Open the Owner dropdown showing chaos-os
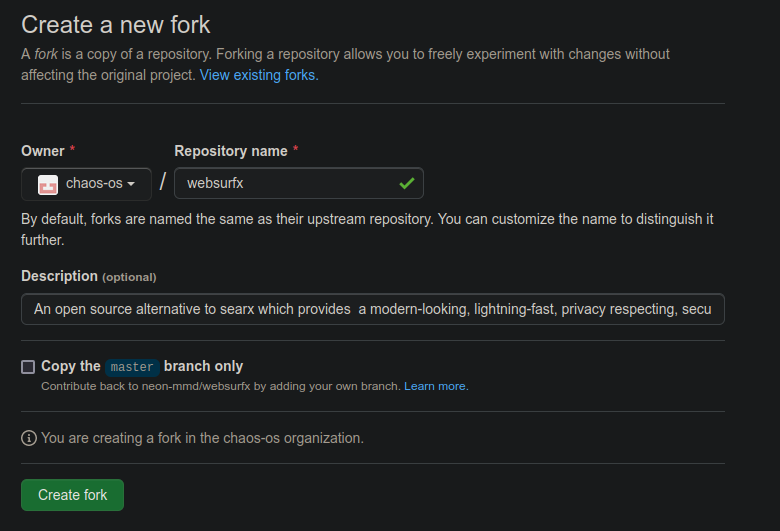The image size is (780, 531). pyautogui.click(x=86, y=184)
